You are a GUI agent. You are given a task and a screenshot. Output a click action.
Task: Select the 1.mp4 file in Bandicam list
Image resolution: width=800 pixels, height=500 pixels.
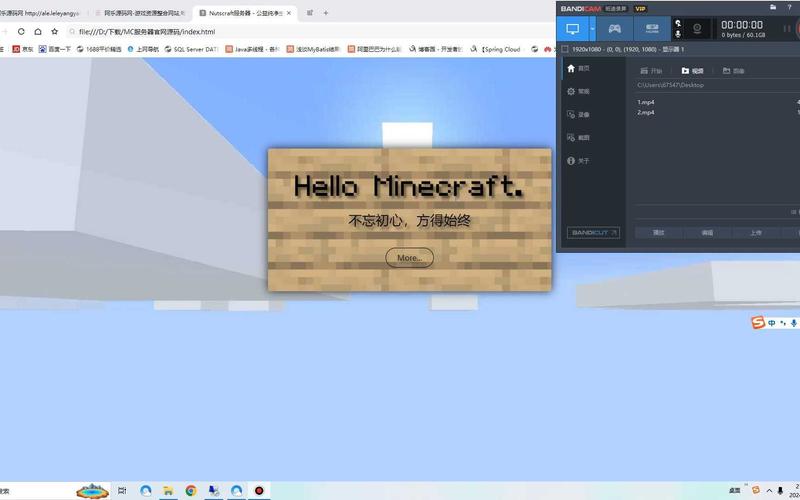[645, 103]
